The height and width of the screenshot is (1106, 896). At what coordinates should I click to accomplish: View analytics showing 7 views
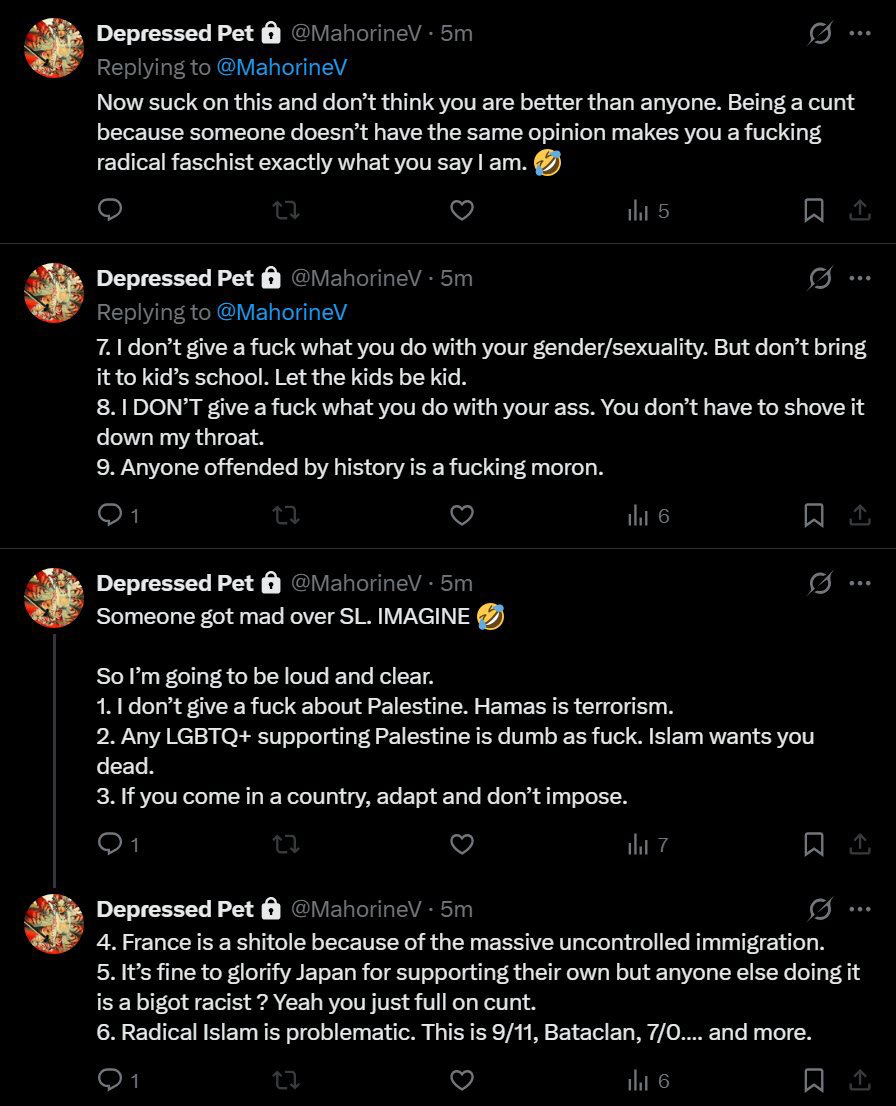click(647, 844)
